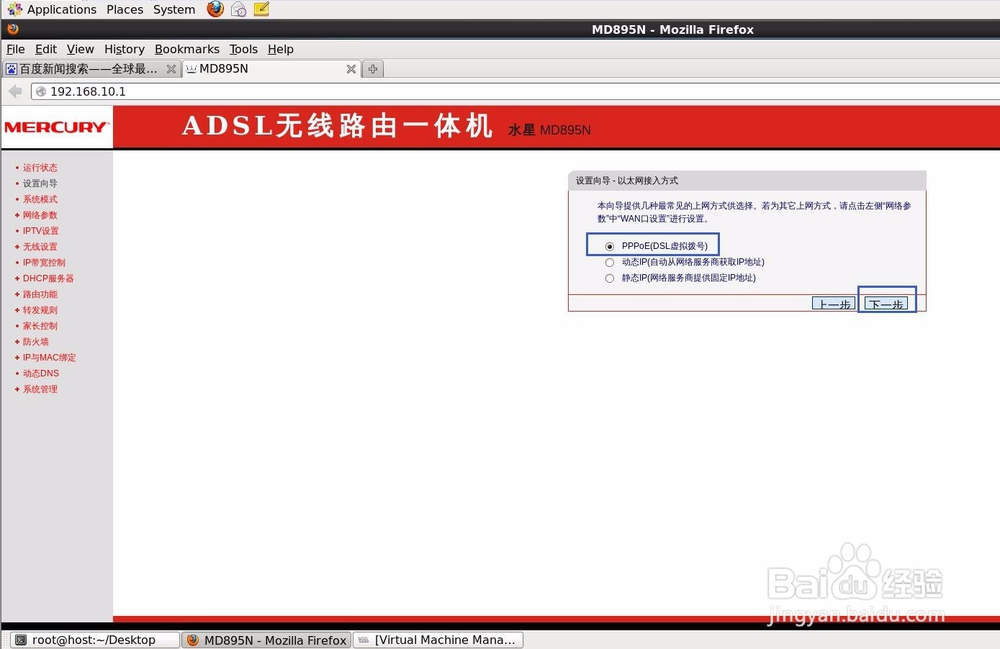Image resolution: width=1000 pixels, height=649 pixels.
Task: Select 动态IP radio option
Action: point(610,262)
